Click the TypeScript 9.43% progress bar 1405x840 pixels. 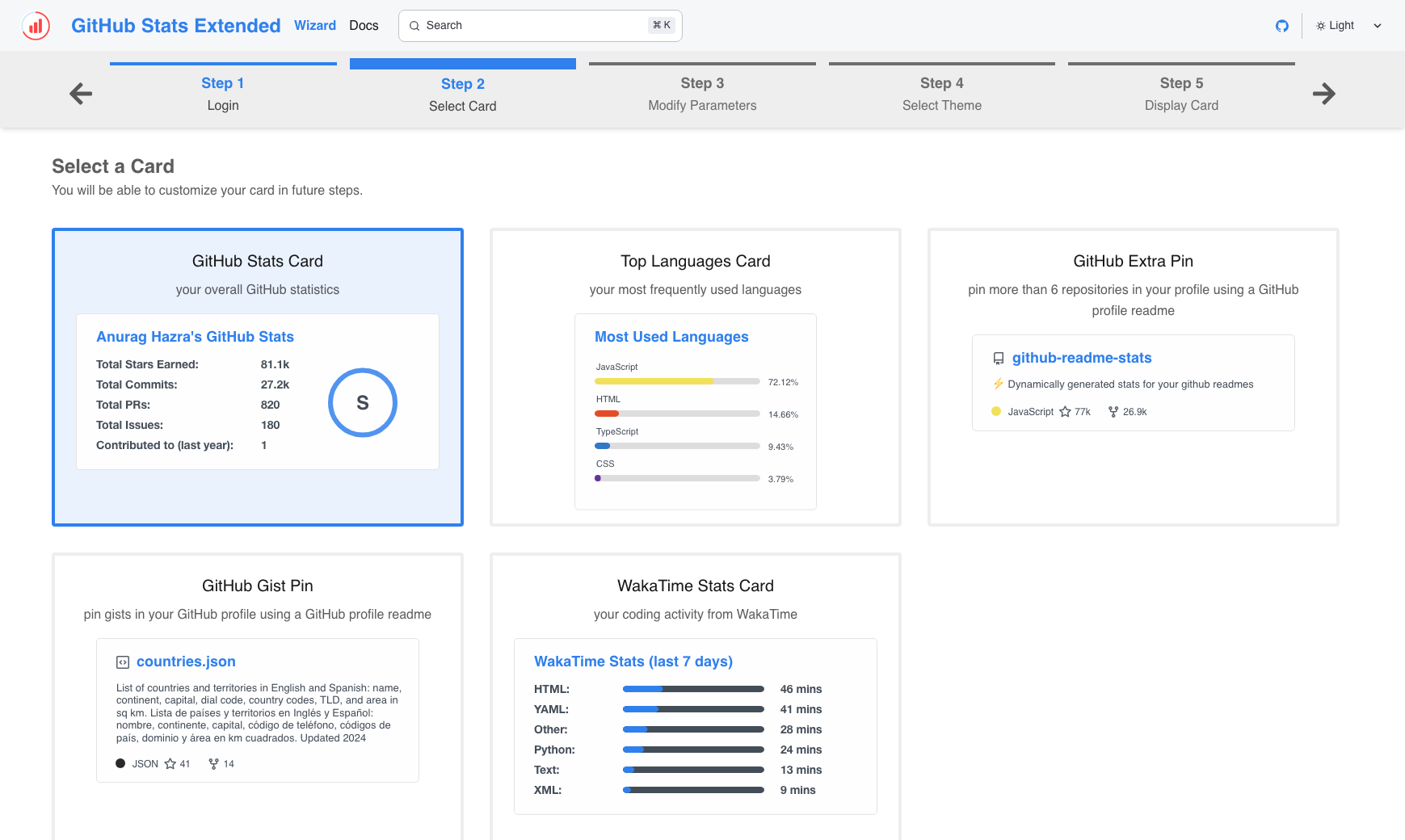pos(677,446)
